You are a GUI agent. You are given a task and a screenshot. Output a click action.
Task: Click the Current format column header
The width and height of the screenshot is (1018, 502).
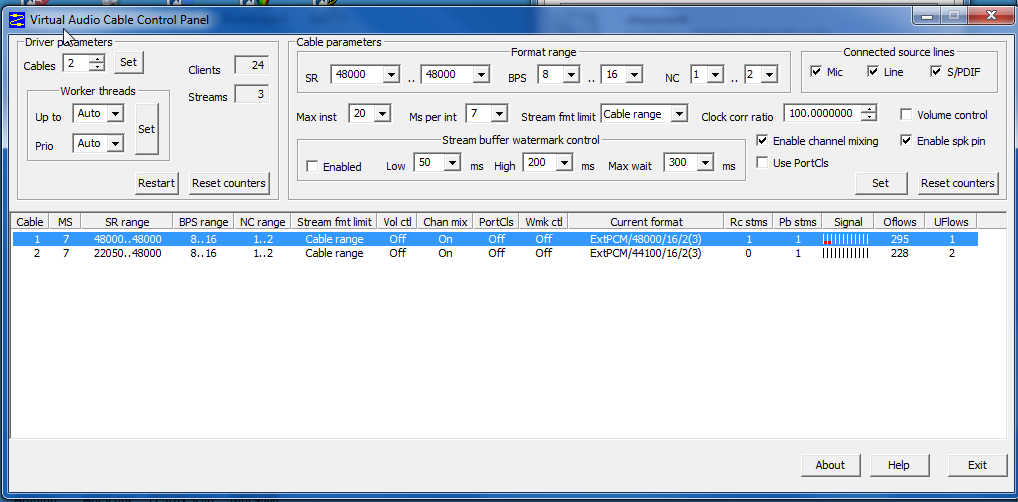point(646,222)
